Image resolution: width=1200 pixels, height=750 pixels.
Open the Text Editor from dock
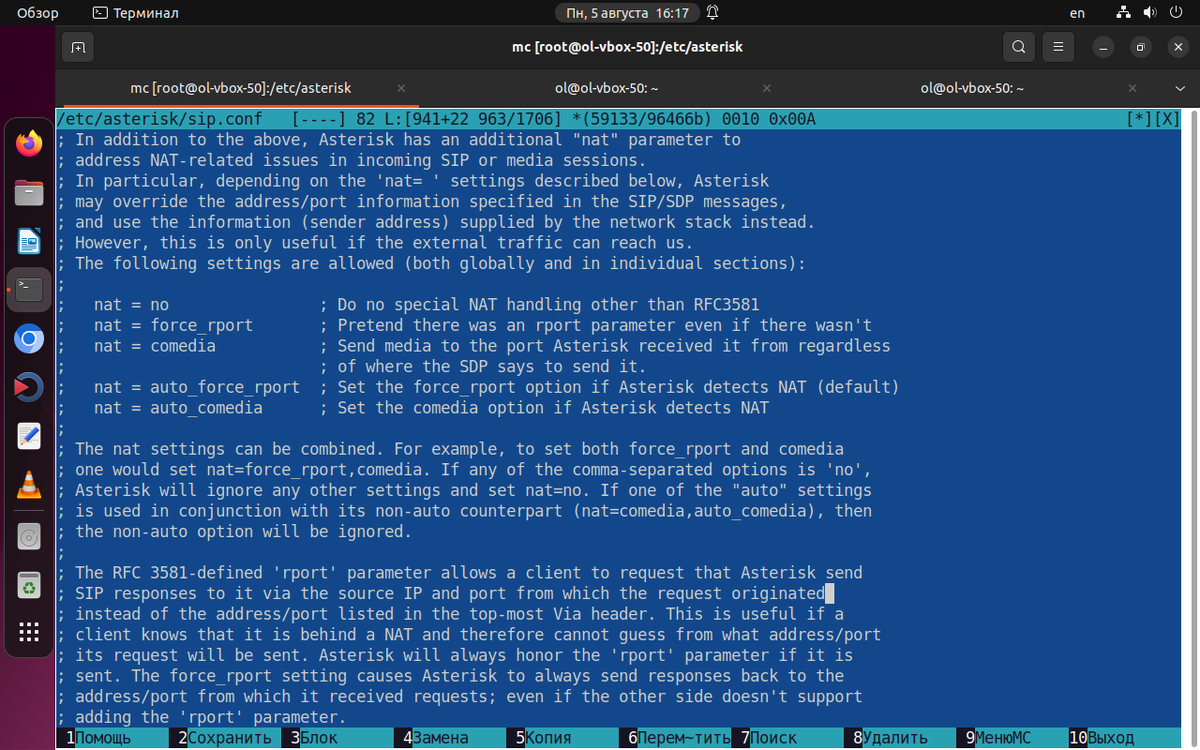point(29,437)
